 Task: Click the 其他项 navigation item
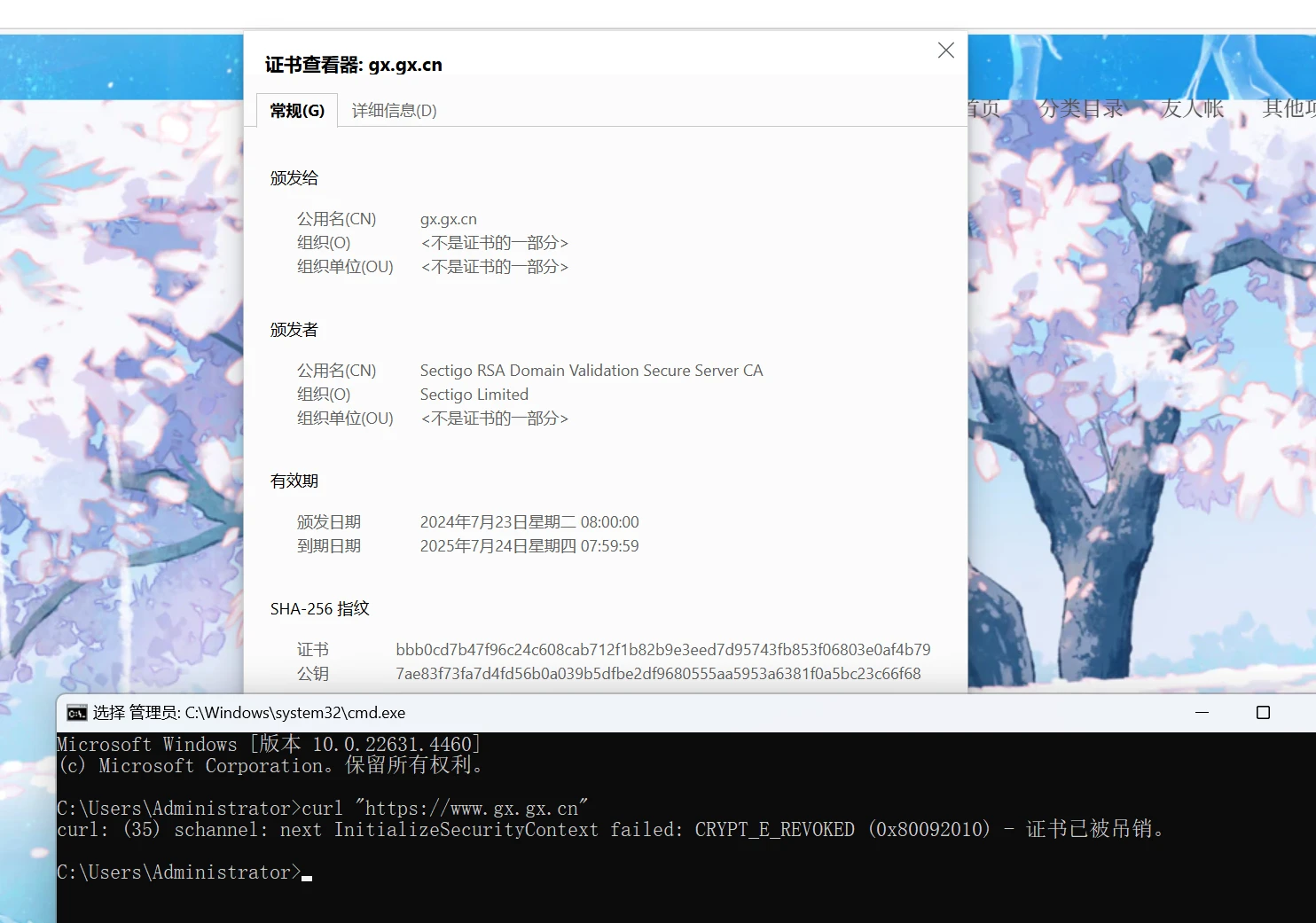click(1288, 109)
